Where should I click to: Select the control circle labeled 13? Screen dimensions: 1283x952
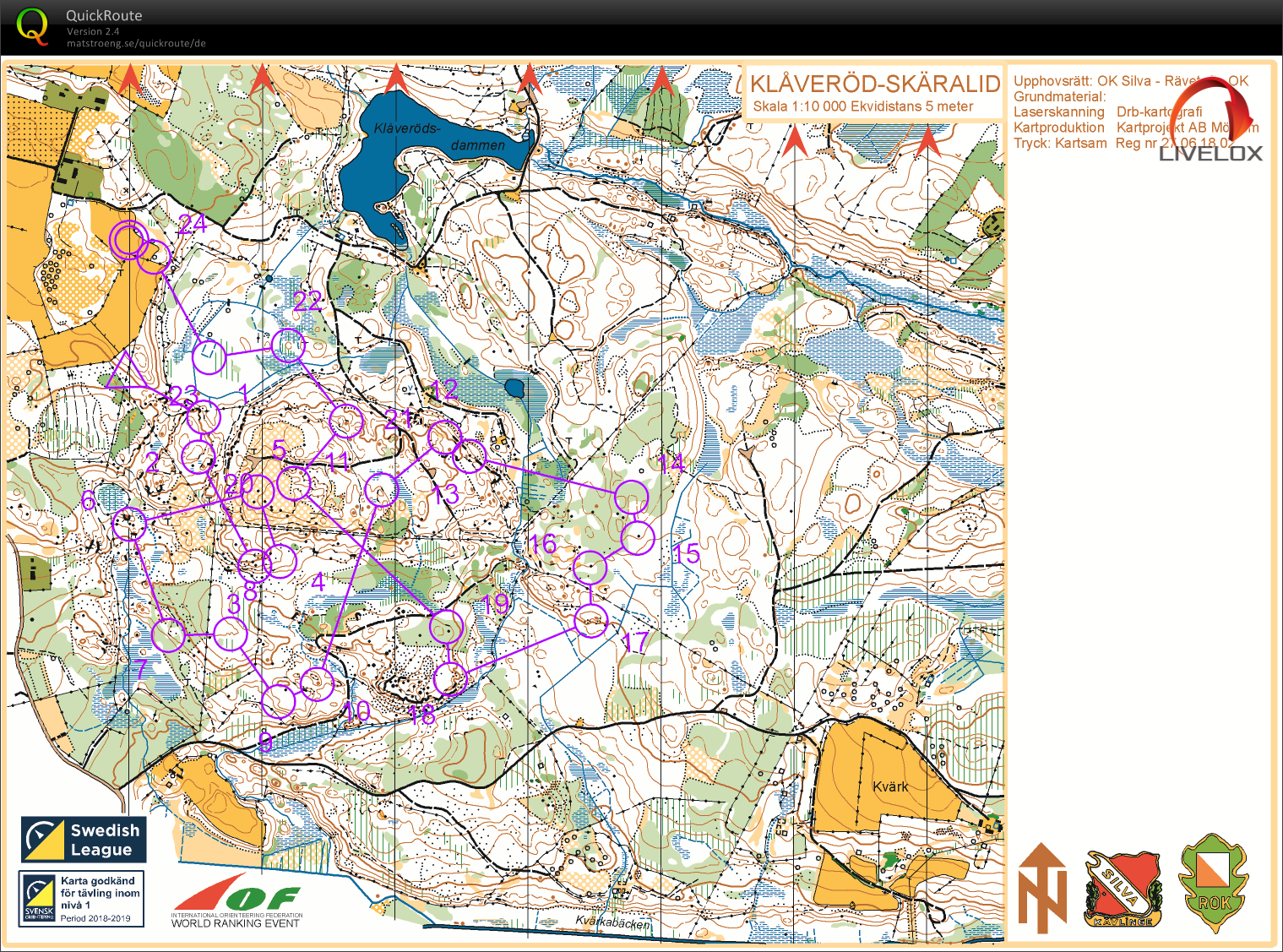point(470,456)
